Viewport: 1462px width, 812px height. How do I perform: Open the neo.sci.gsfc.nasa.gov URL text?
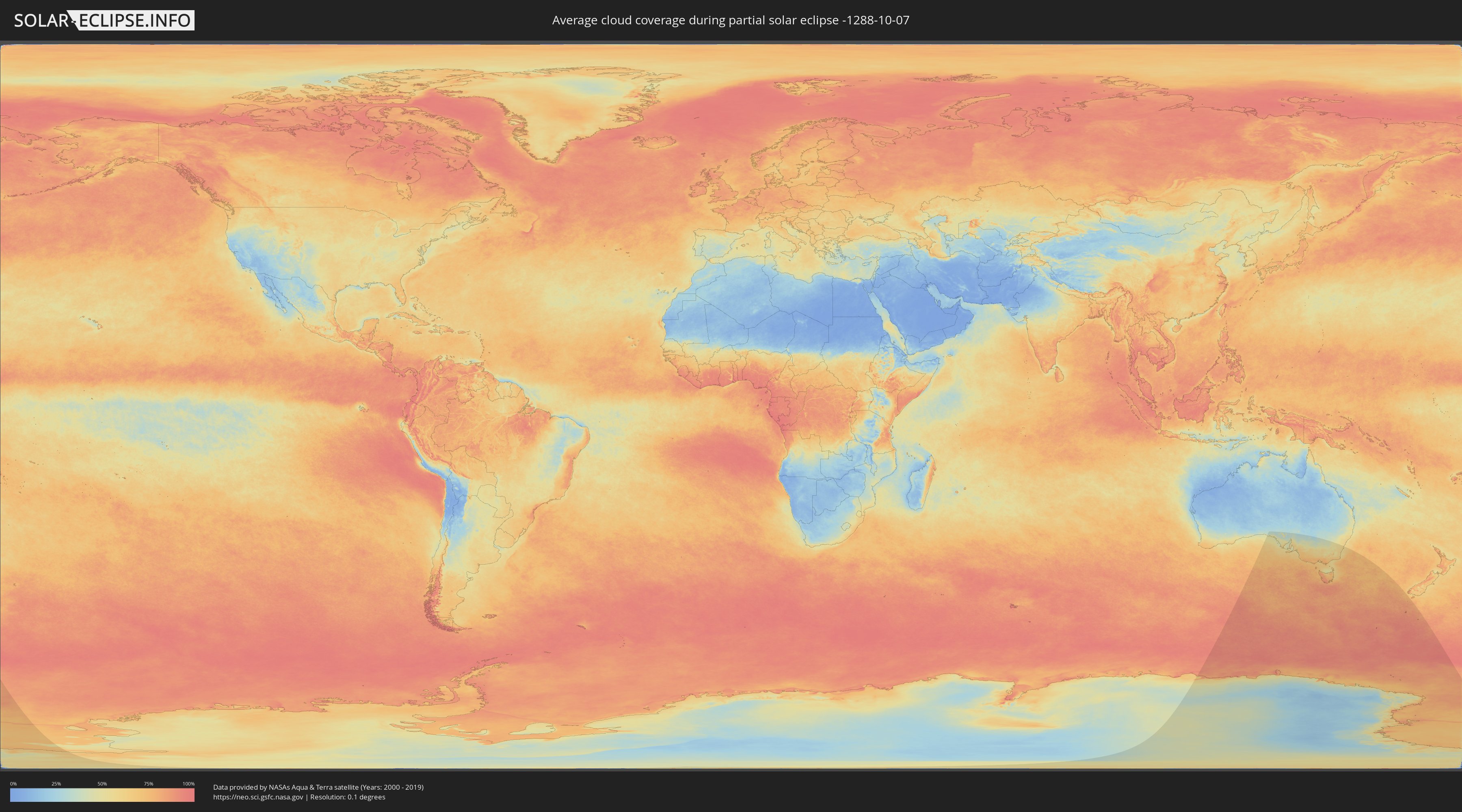click(258, 797)
